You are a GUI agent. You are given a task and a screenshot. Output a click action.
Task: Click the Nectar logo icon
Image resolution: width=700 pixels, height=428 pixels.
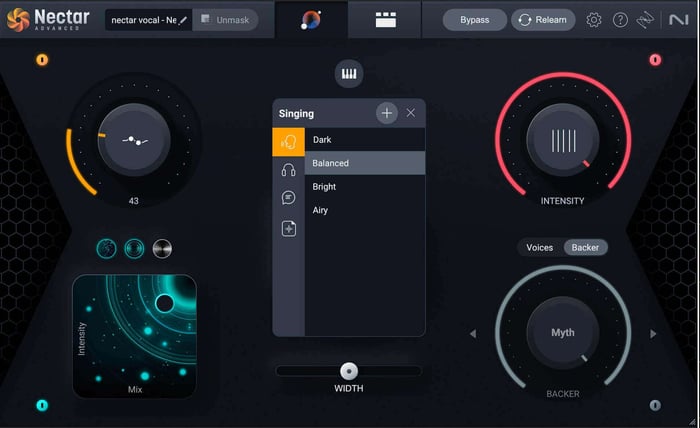tap(18, 20)
